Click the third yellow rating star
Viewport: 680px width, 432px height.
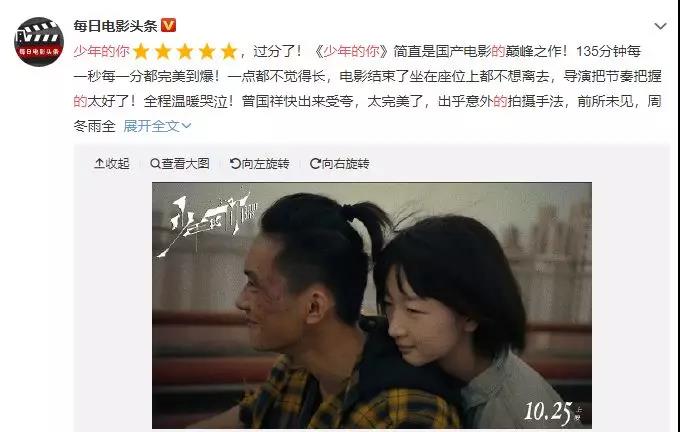click(185, 51)
